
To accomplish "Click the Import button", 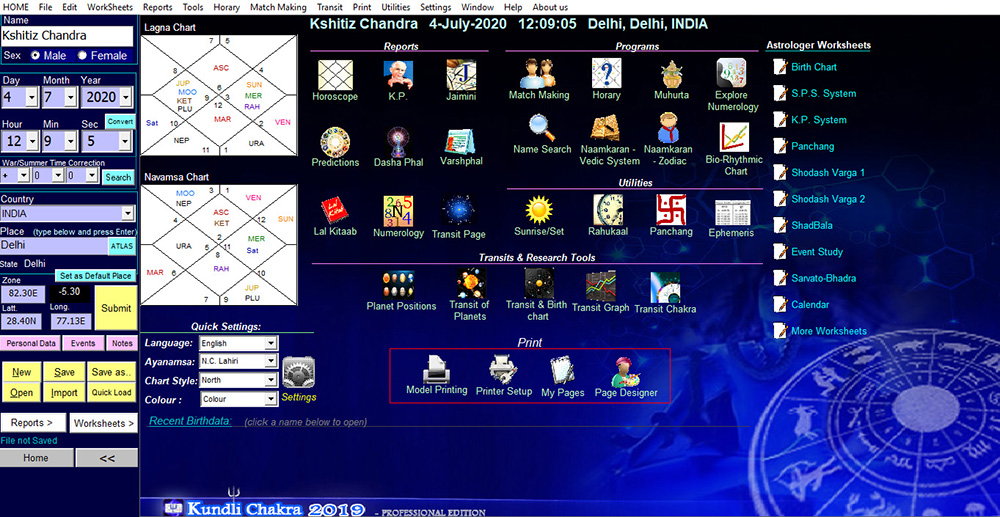I will coord(64,393).
